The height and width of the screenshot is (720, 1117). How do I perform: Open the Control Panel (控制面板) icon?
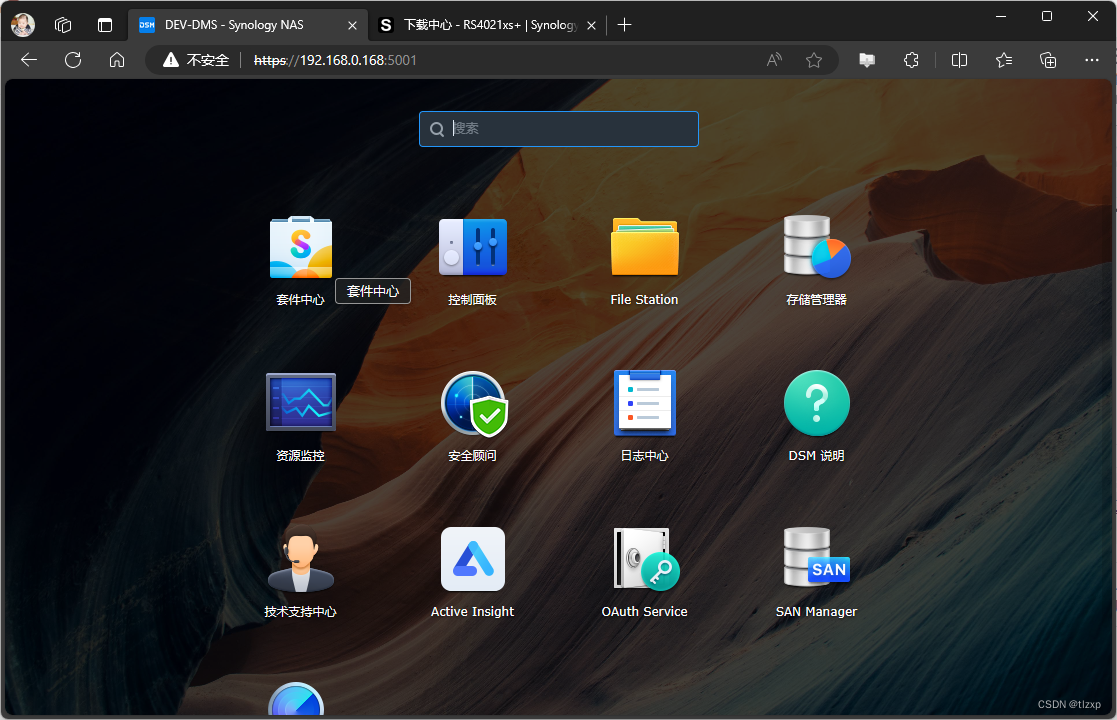(472, 247)
